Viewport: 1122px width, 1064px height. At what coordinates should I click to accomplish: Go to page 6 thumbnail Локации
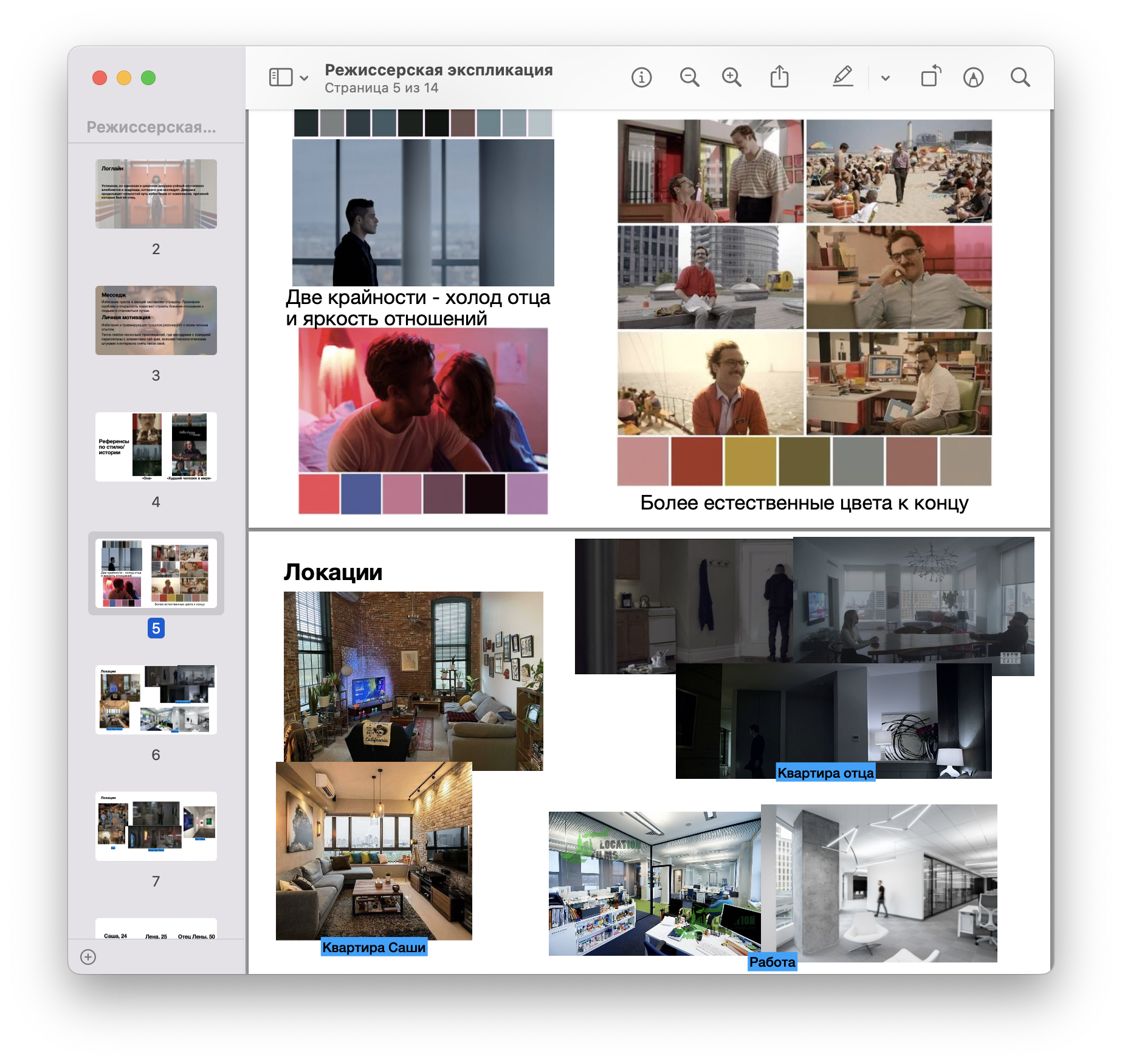156,700
